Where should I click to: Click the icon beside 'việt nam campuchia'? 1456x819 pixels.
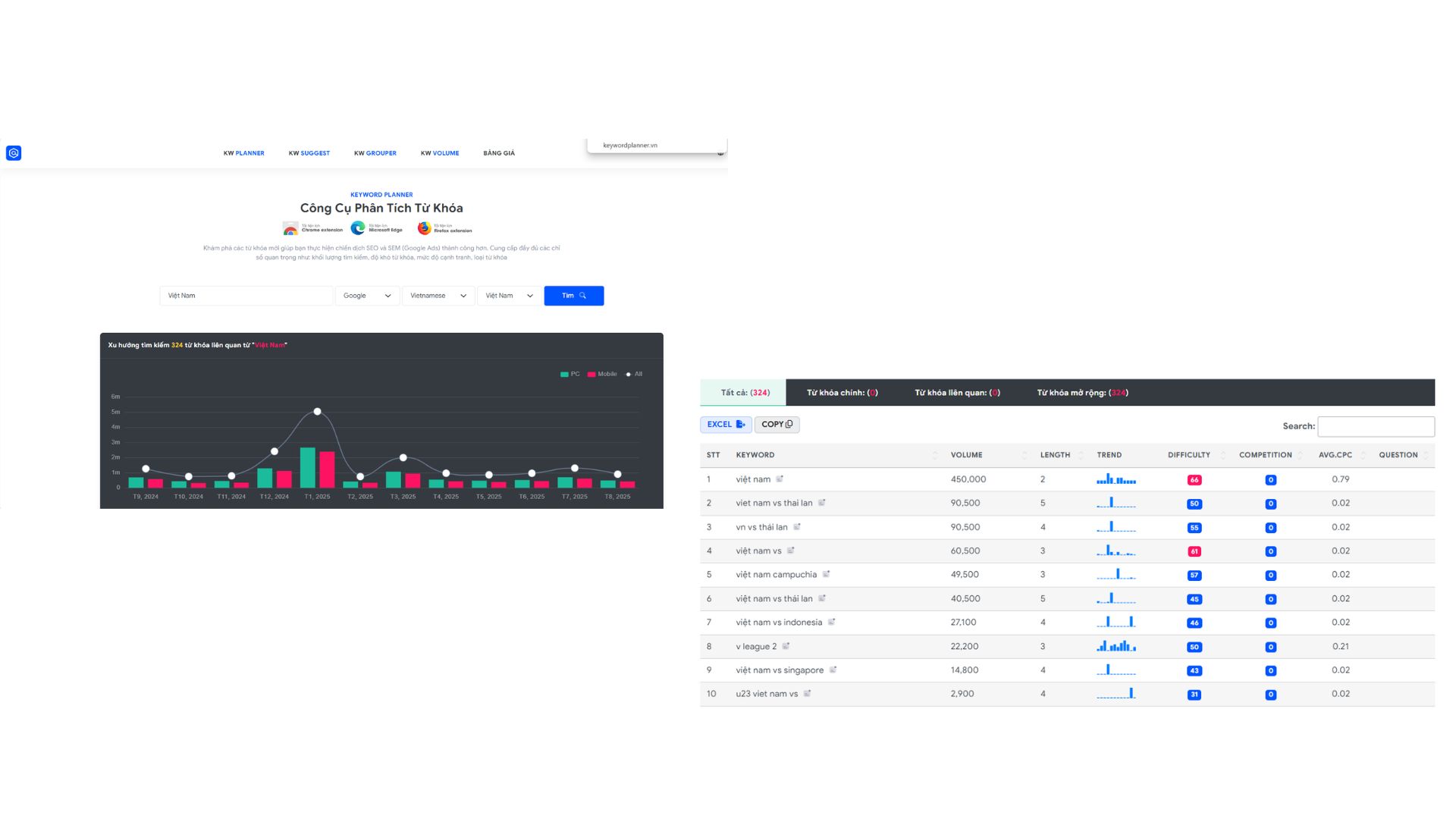coord(826,574)
